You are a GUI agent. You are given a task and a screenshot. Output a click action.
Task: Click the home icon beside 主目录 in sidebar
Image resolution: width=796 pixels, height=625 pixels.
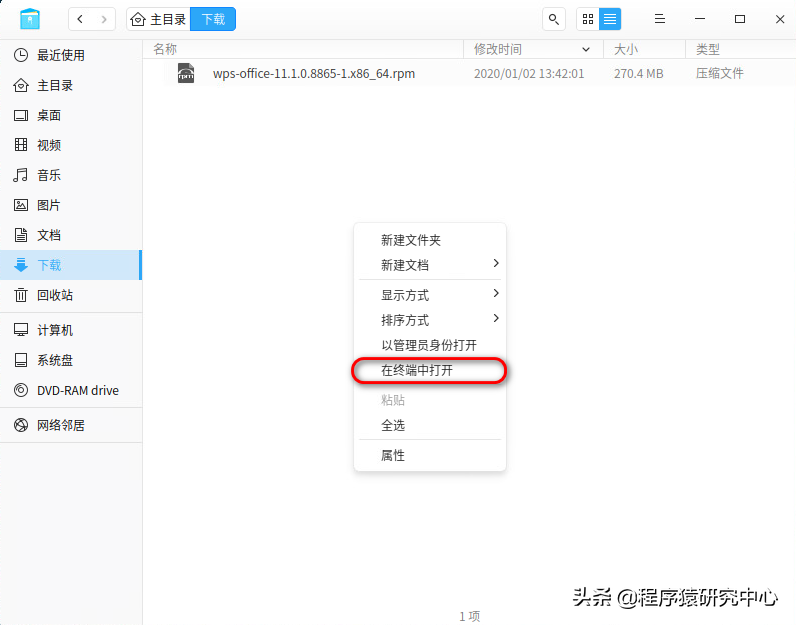(21, 85)
